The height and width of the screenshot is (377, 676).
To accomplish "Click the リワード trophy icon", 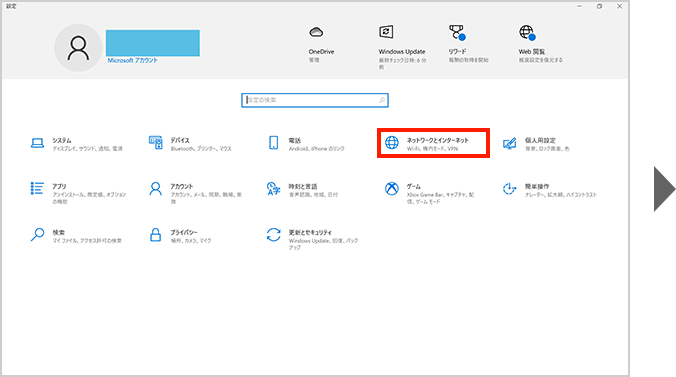I will (x=457, y=33).
